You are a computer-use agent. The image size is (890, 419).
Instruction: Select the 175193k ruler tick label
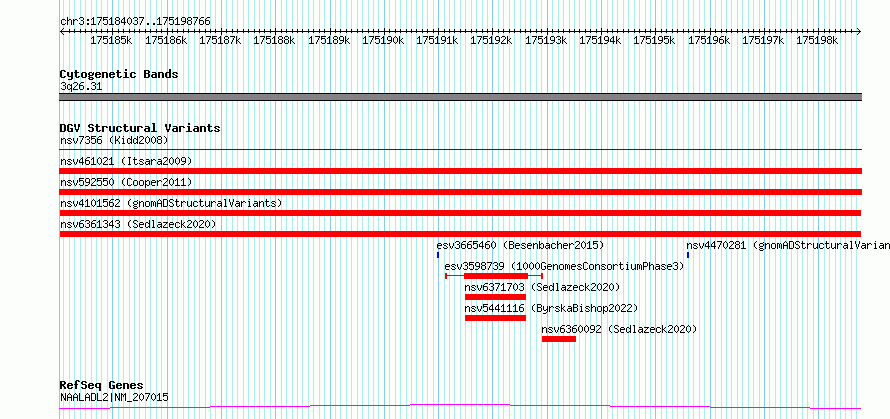[546, 40]
